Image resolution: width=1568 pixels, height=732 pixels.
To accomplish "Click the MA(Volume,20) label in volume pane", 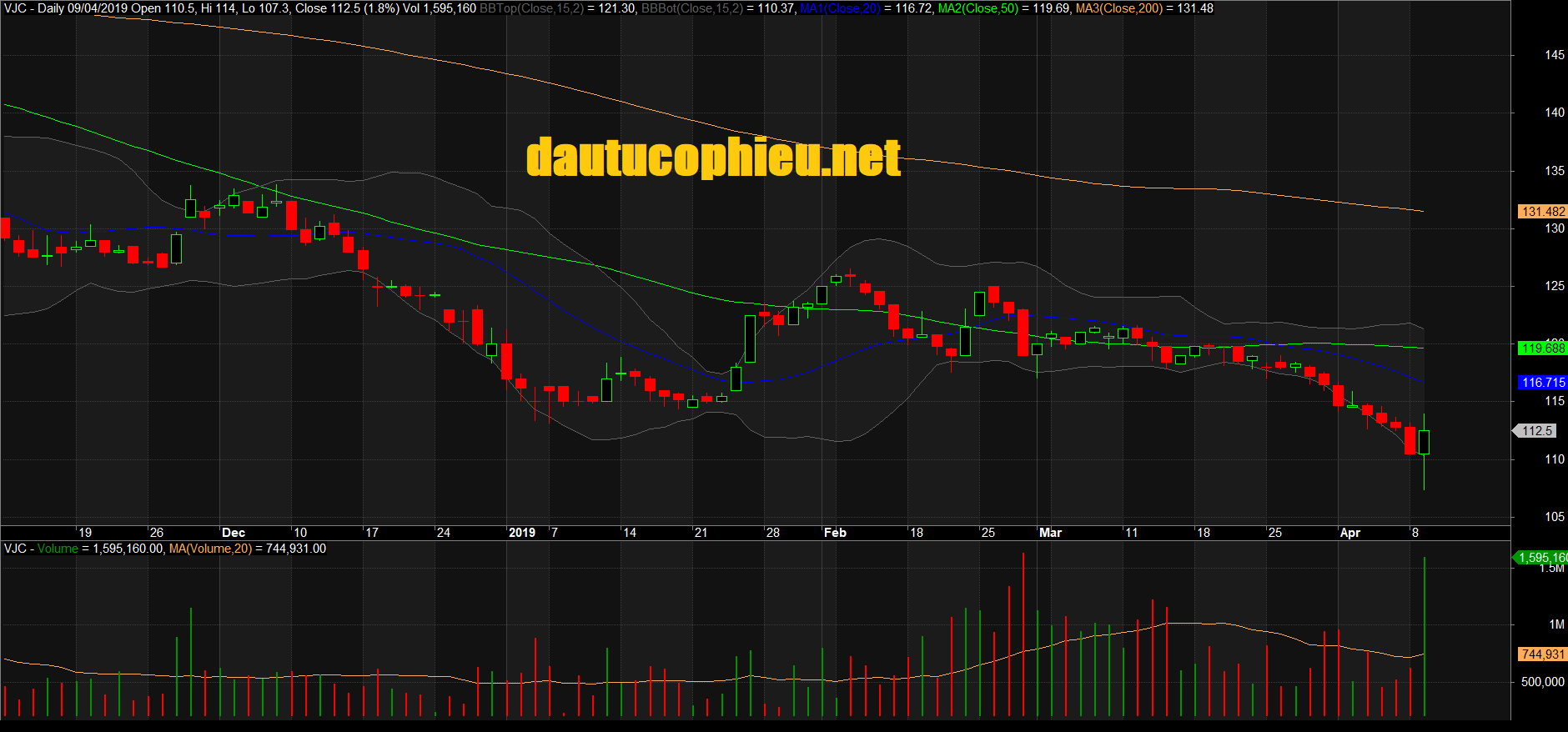I will [x=210, y=549].
